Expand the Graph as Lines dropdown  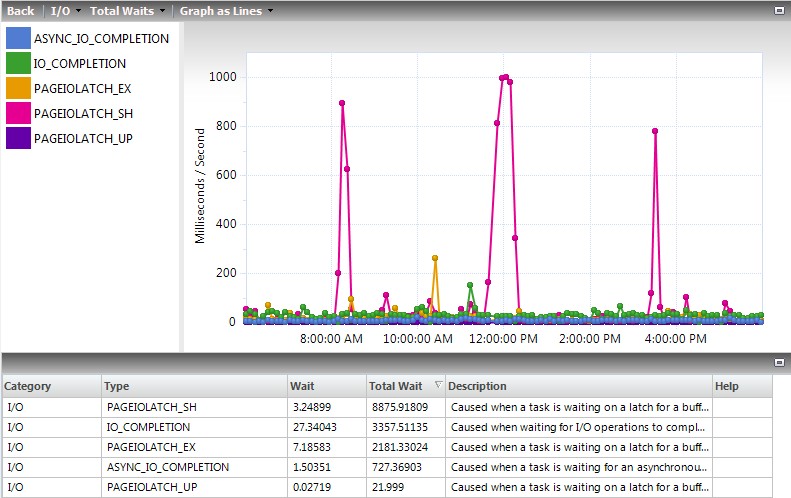(226, 11)
